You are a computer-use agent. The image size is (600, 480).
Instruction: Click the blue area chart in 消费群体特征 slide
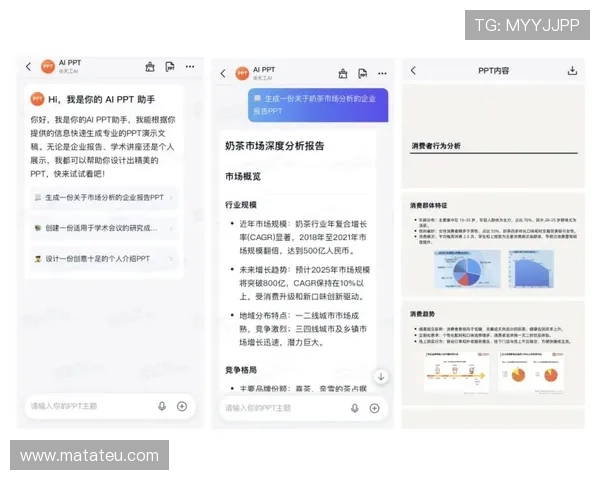coord(531,269)
